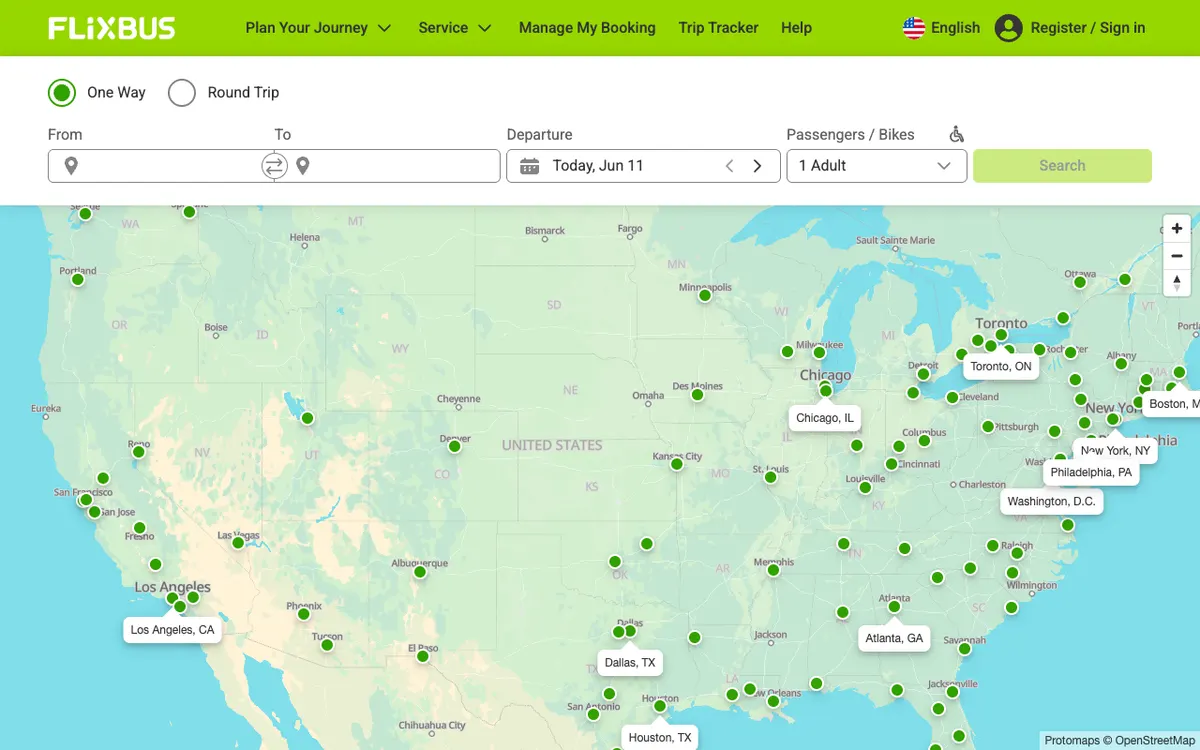Click the Search button
This screenshot has width=1200, height=750.
(1062, 166)
